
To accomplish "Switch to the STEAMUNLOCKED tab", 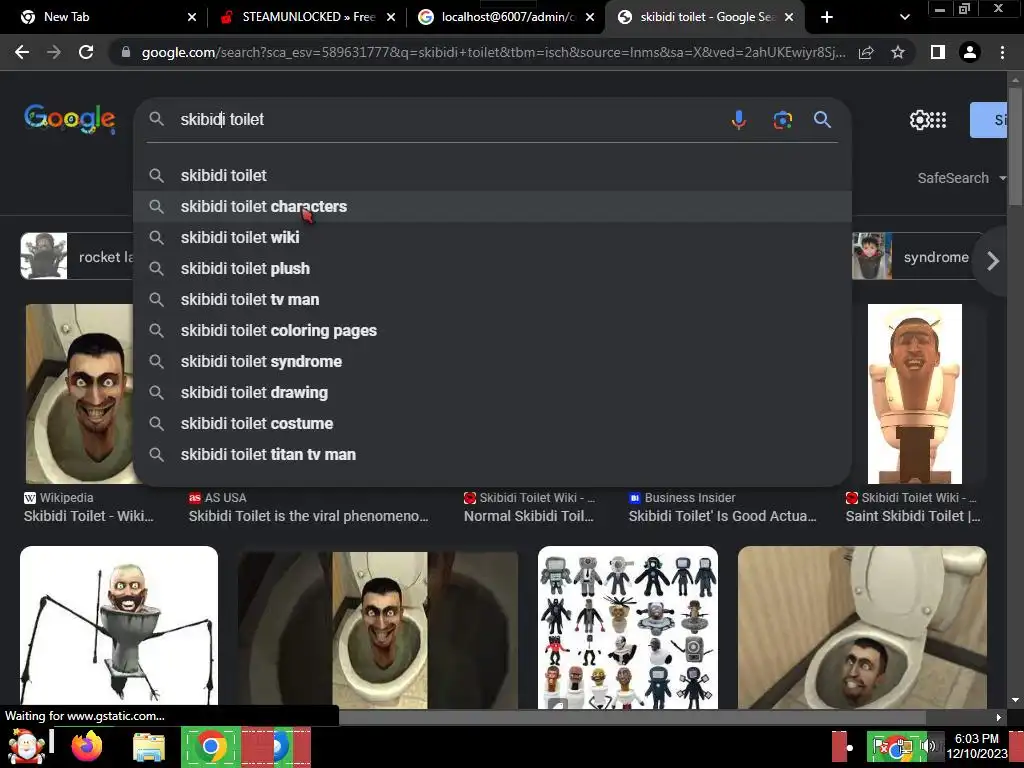I will [307, 17].
